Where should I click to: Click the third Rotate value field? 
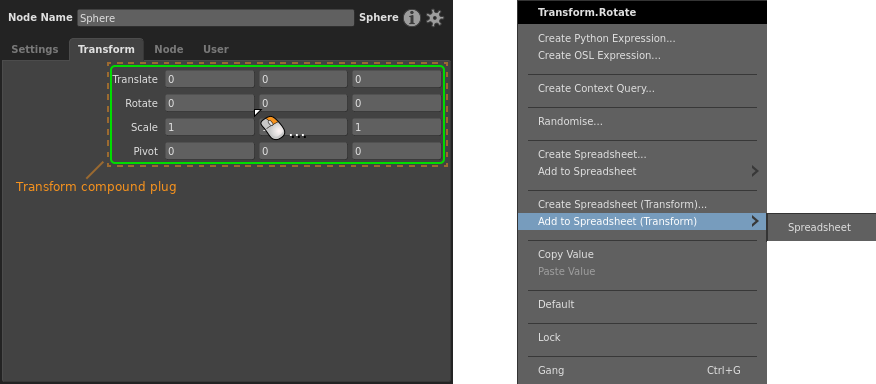click(x=397, y=103)
